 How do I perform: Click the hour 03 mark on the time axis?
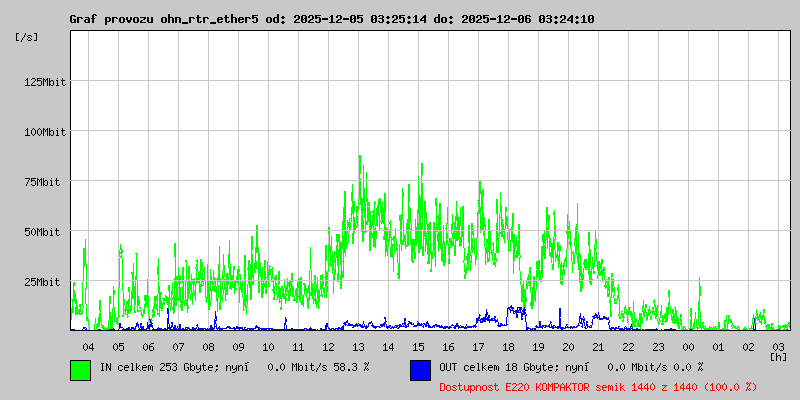coord(778,346)
